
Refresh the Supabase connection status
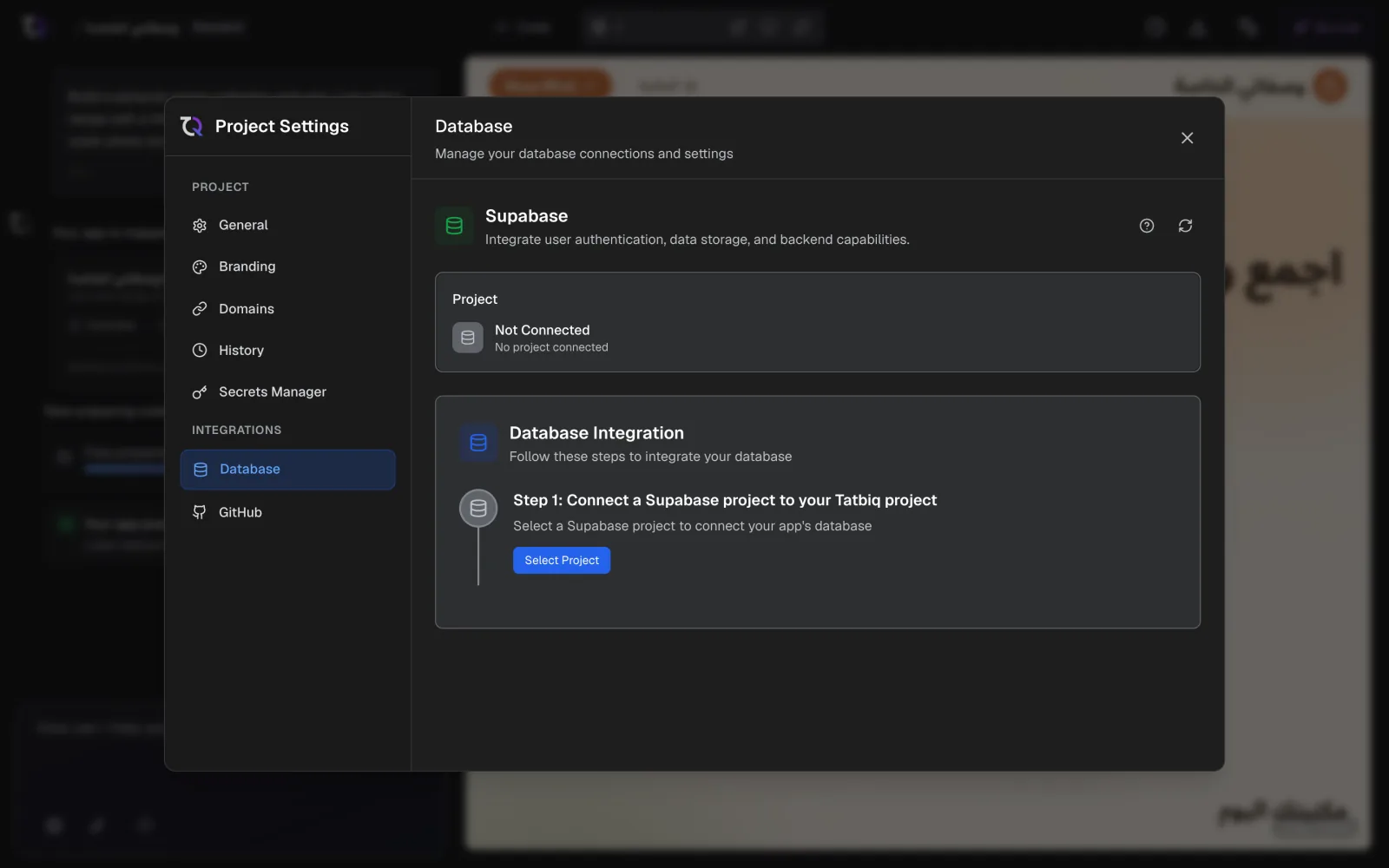tap(1185, 226)
